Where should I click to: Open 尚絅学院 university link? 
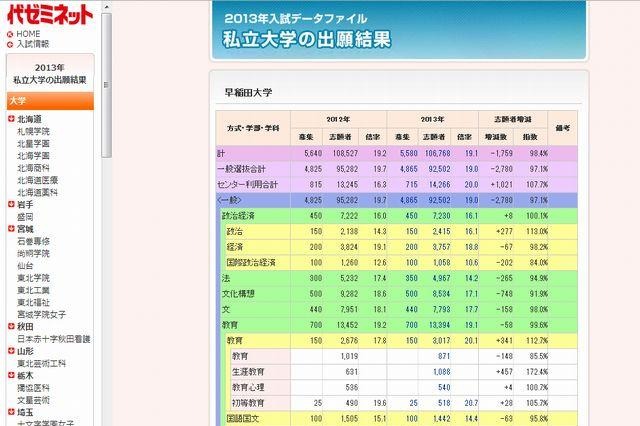click(33, 253)
